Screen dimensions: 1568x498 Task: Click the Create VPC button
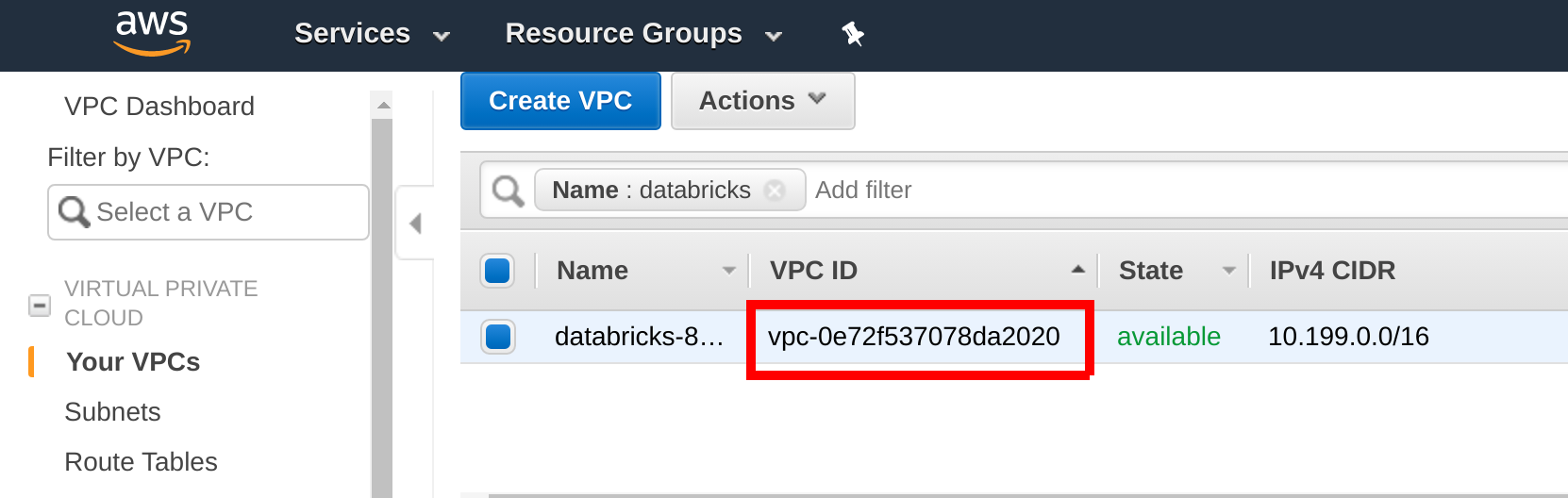tap(560, 101)
